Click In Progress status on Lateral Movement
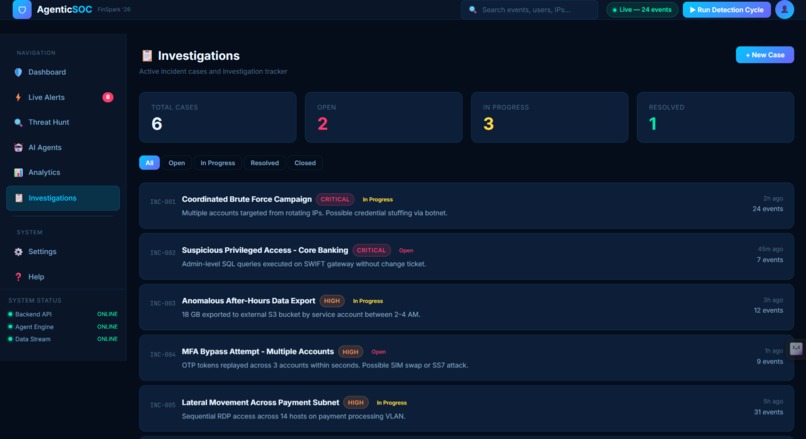806x439 pixels. point(392,403)
